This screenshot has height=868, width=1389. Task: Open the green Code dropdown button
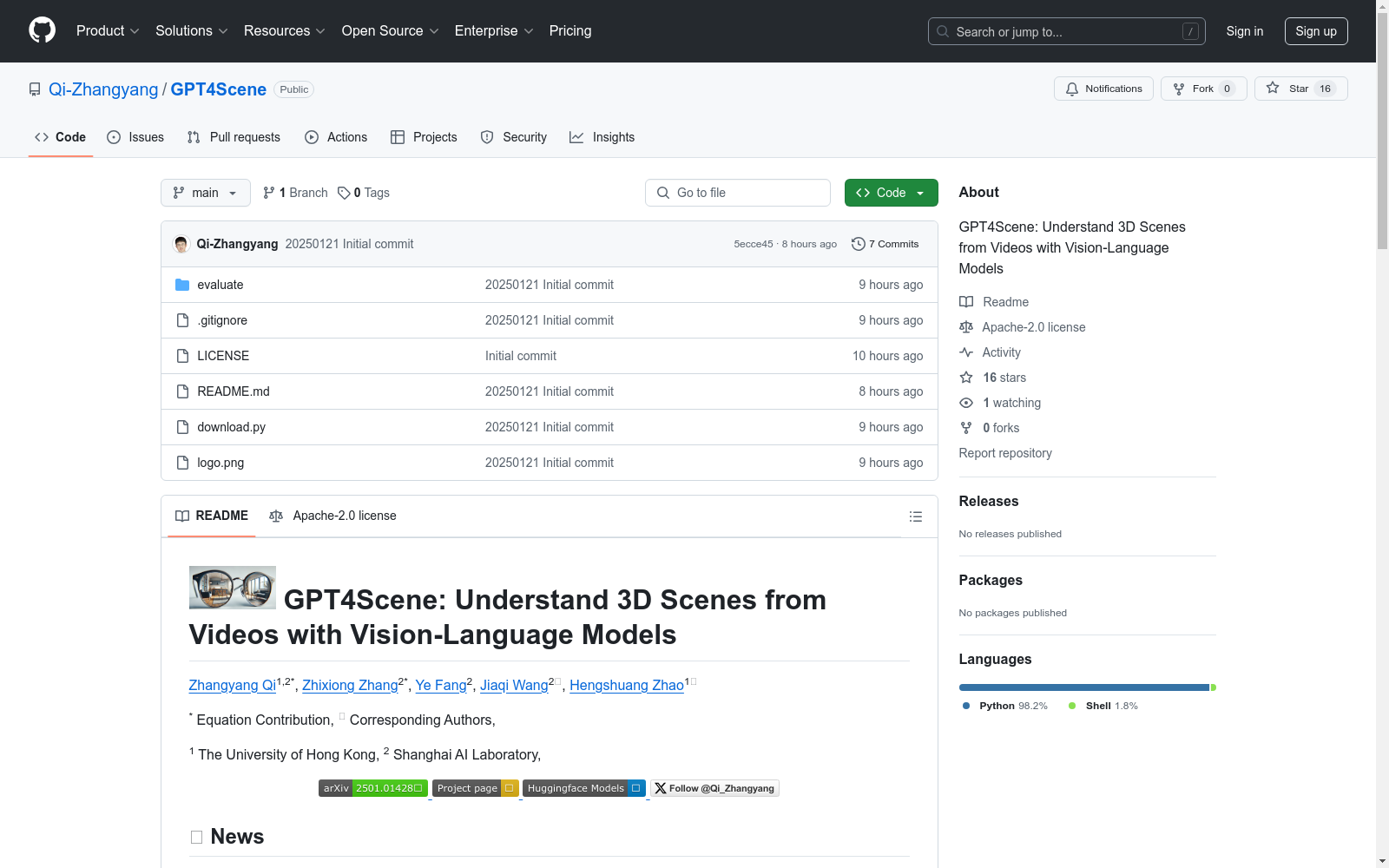892,193
